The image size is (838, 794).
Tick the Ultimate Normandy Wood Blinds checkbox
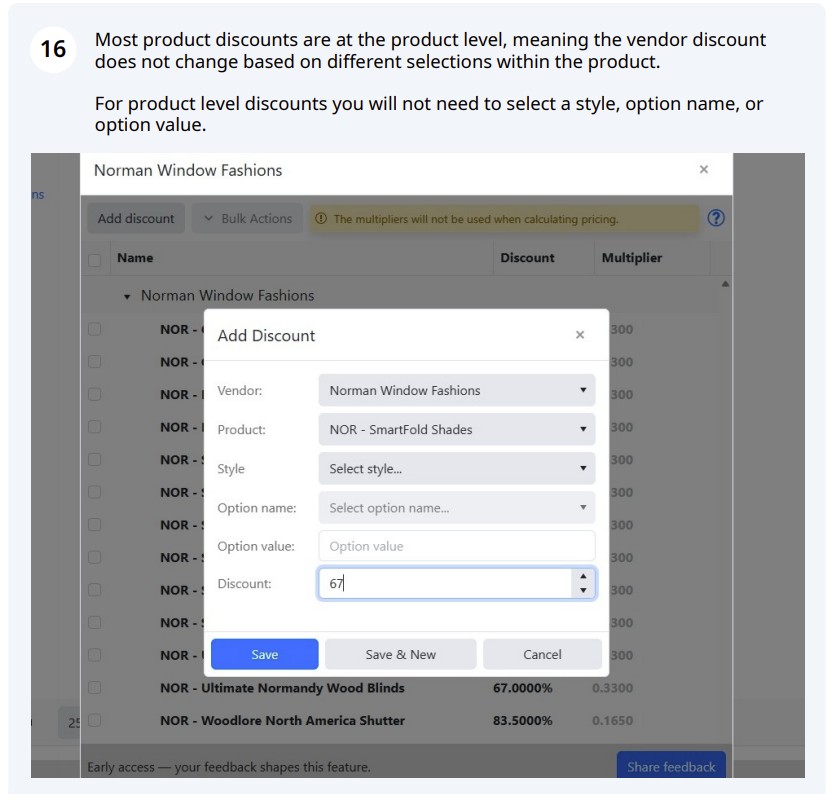[95, 688]
